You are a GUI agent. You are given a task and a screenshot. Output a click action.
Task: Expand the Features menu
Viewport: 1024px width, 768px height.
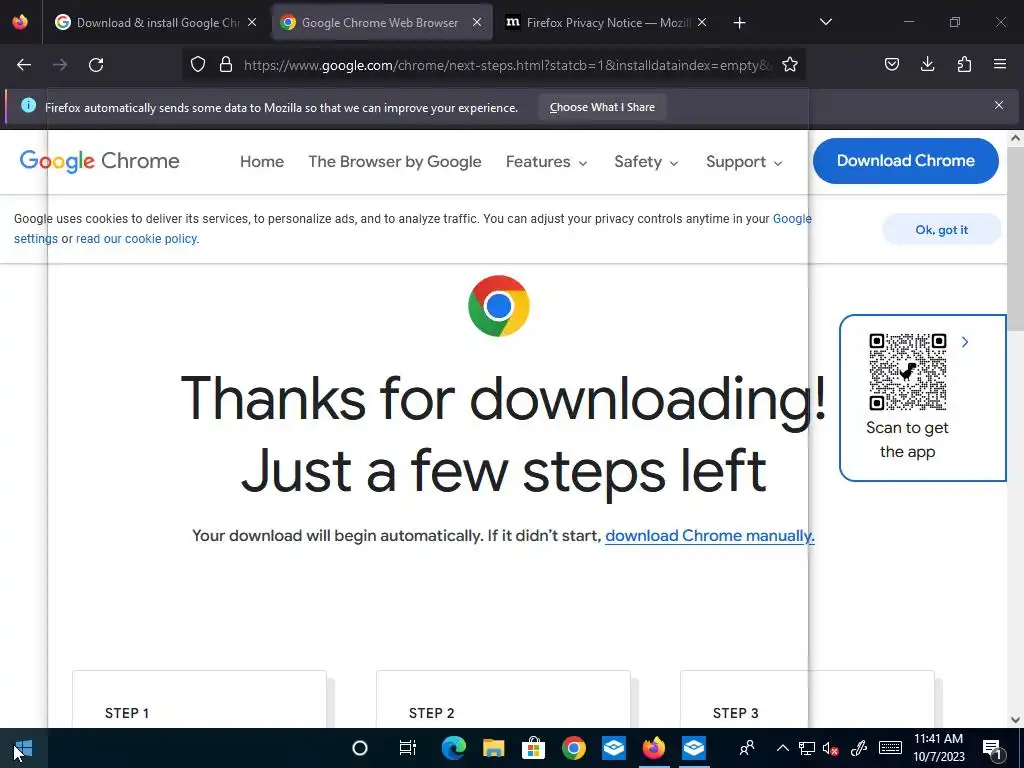point(547,161)
